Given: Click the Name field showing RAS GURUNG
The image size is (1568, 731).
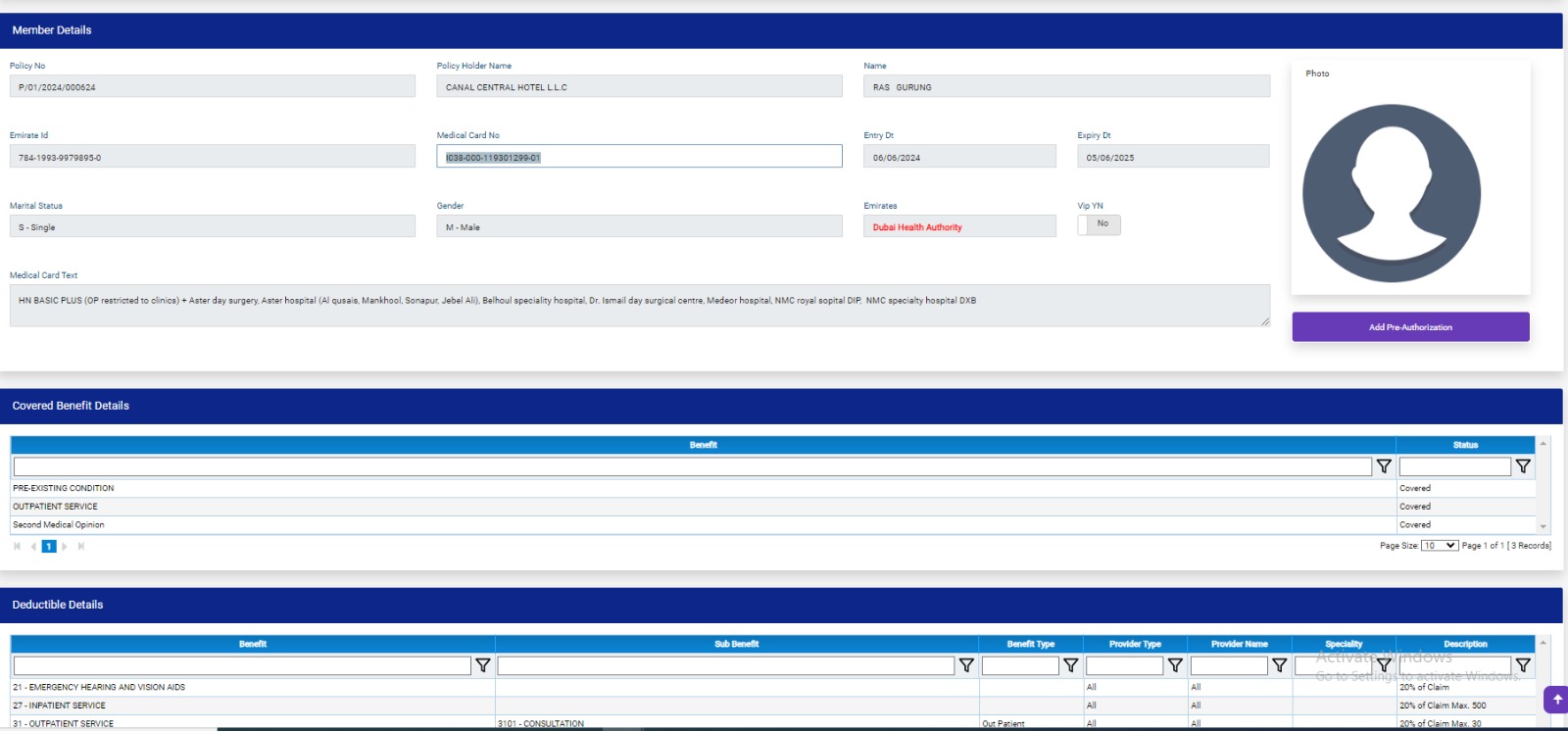Looking at the screenshot, I should click(1066, 86).
